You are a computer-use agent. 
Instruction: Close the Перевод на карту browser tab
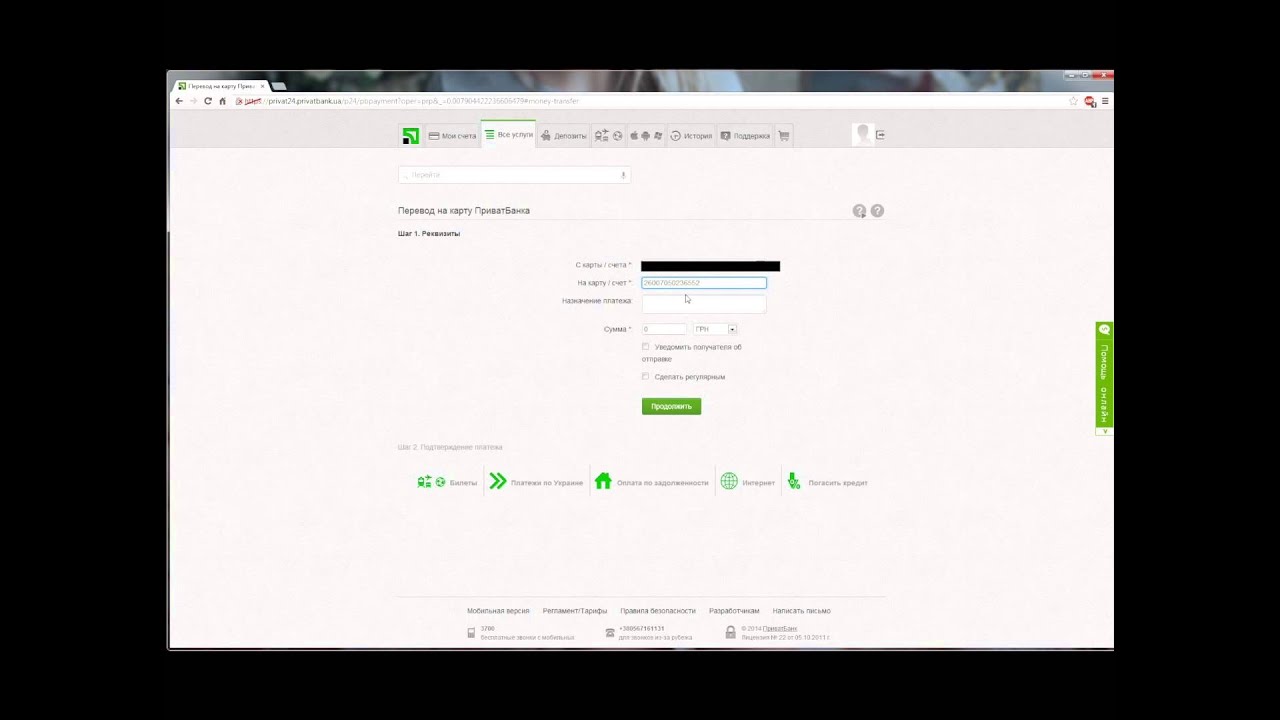263,86
